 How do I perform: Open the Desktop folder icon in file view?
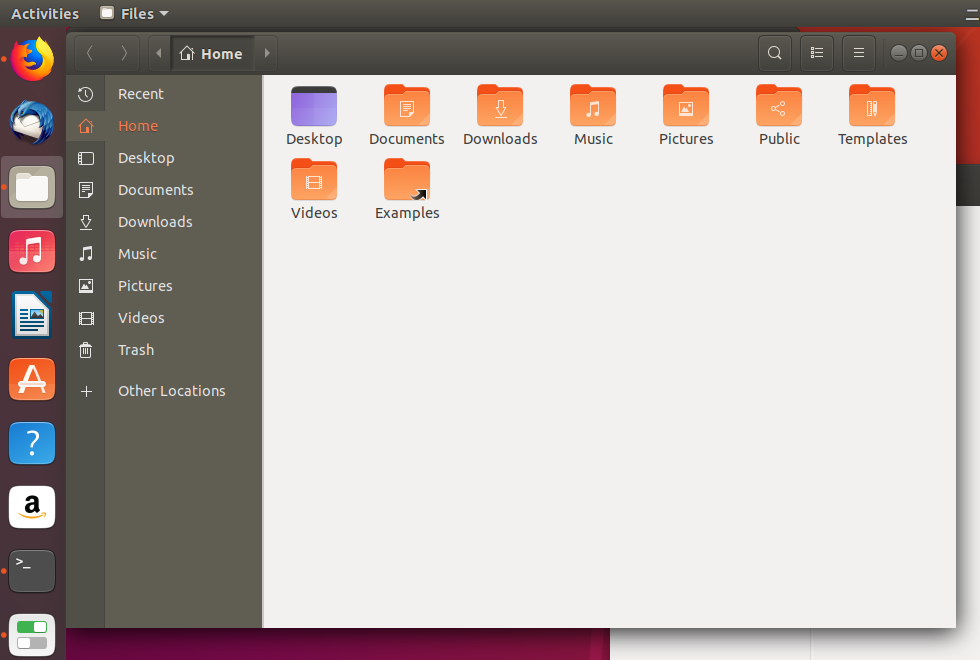tap(314, 106)
